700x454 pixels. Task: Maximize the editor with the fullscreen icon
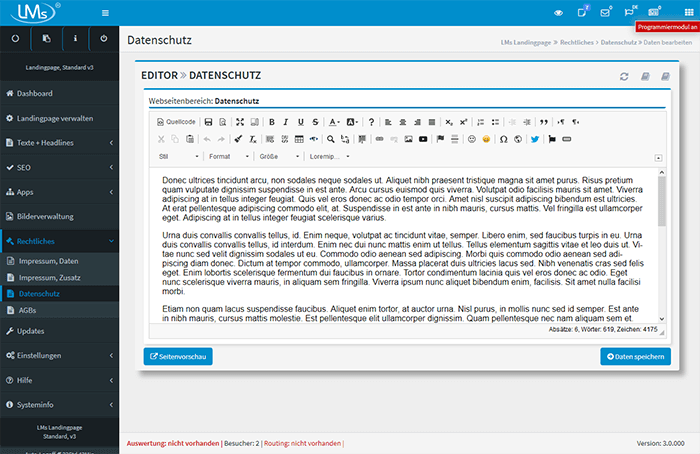[x=240, y=122]
